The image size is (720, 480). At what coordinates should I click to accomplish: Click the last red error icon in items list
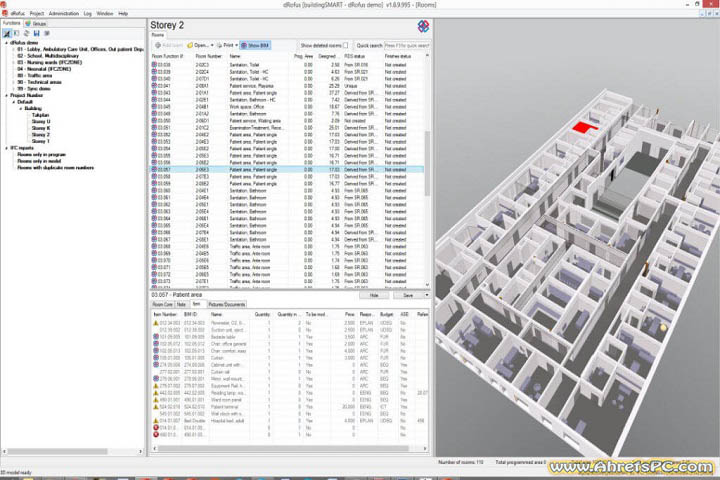coord(156,435)
